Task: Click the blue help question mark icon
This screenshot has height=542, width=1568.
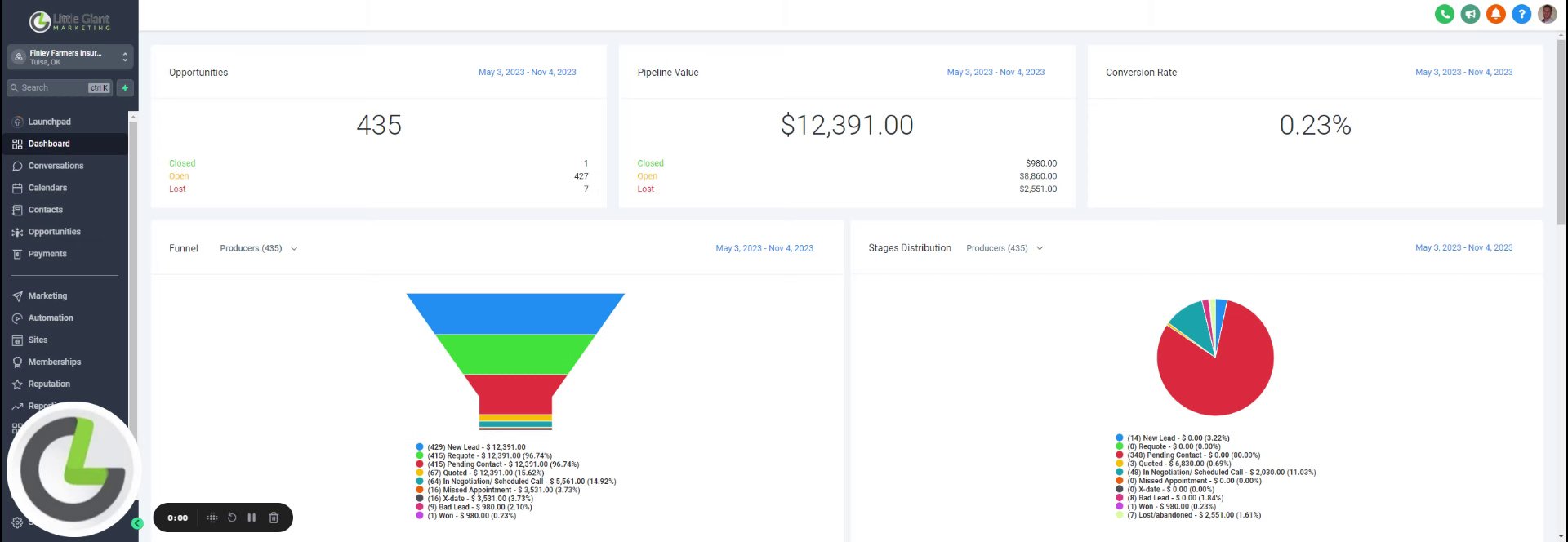Action: coord(1521,14)
